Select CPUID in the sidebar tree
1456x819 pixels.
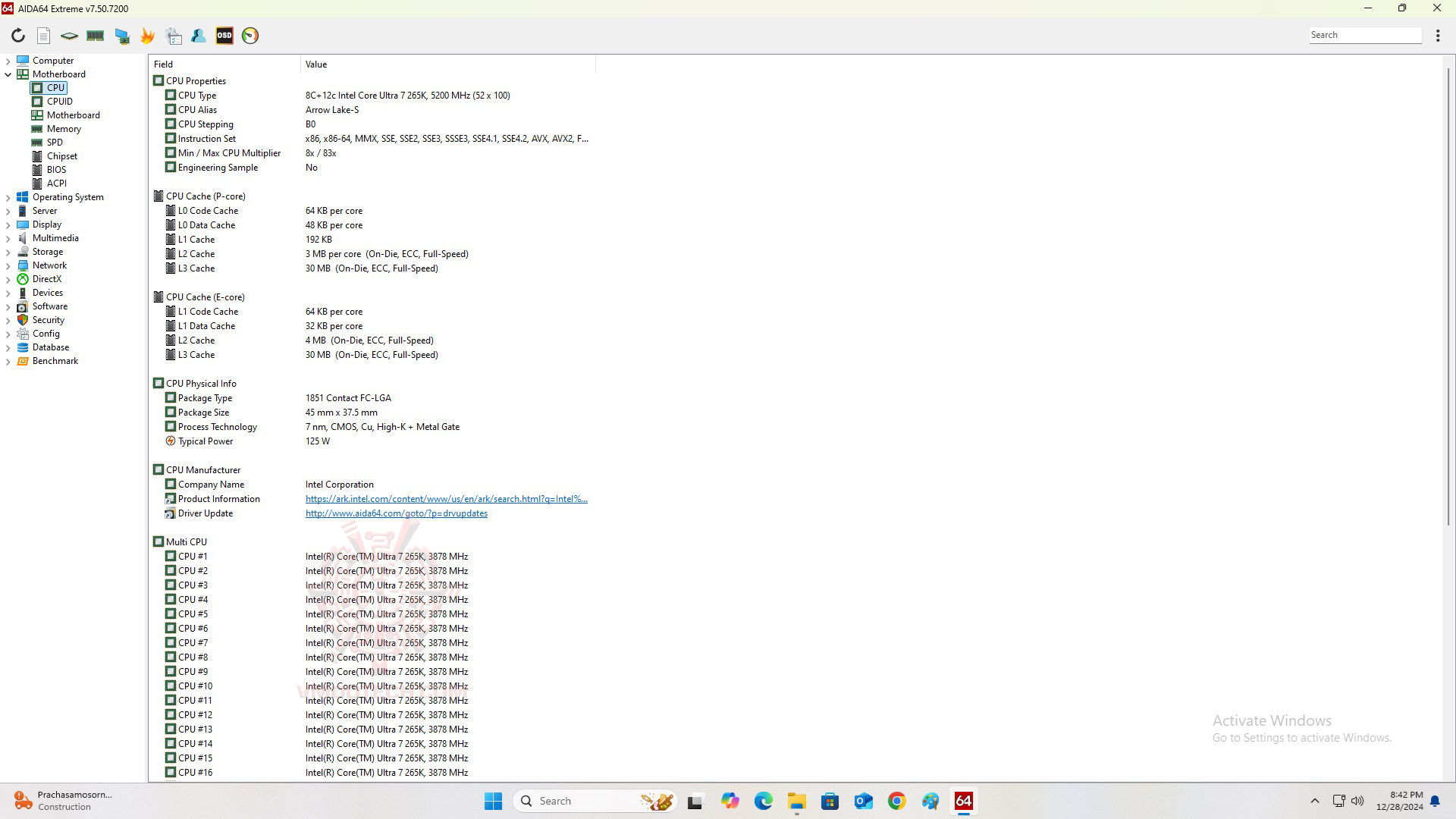[59, 102]
